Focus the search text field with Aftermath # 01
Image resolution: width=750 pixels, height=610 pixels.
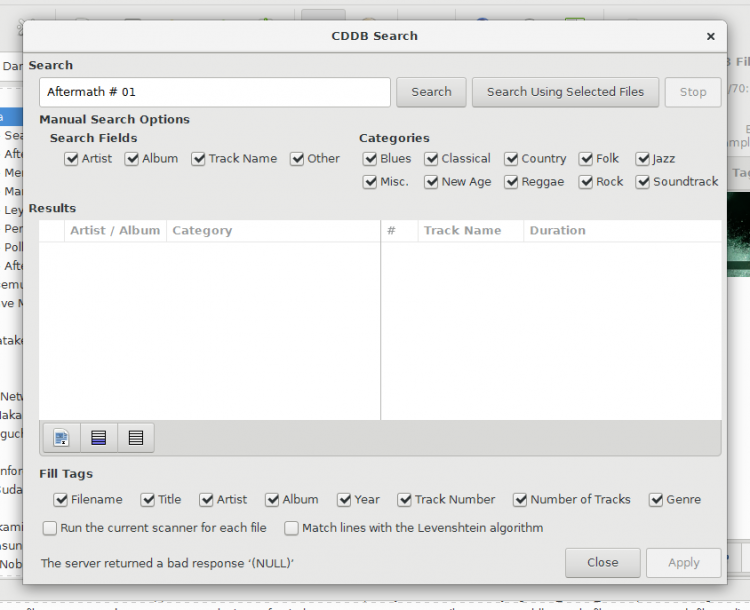click(x=215, y=92)
